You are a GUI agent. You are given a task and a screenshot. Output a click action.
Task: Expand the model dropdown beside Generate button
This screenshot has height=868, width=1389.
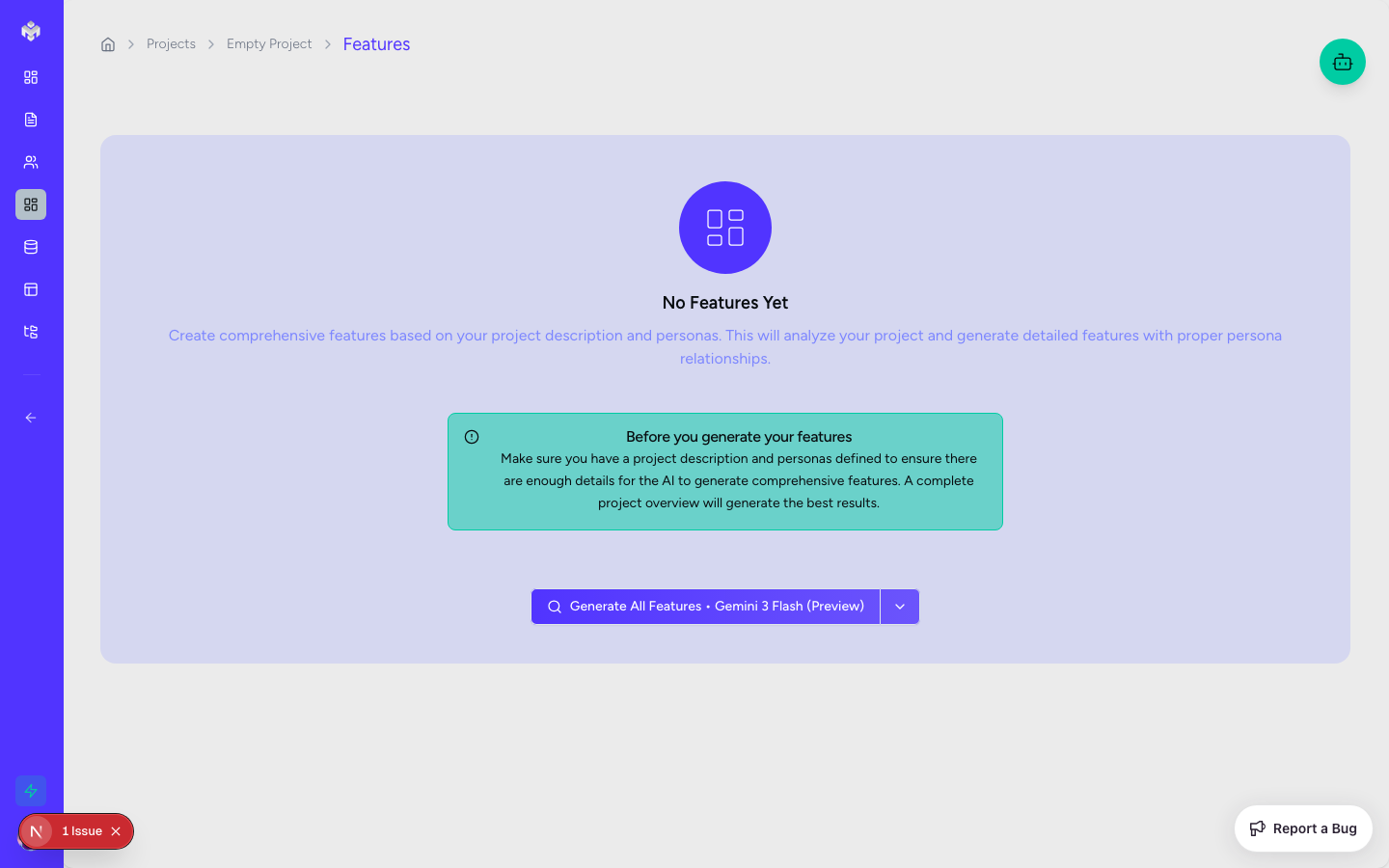pyautogui.click(x=900, y=607)
